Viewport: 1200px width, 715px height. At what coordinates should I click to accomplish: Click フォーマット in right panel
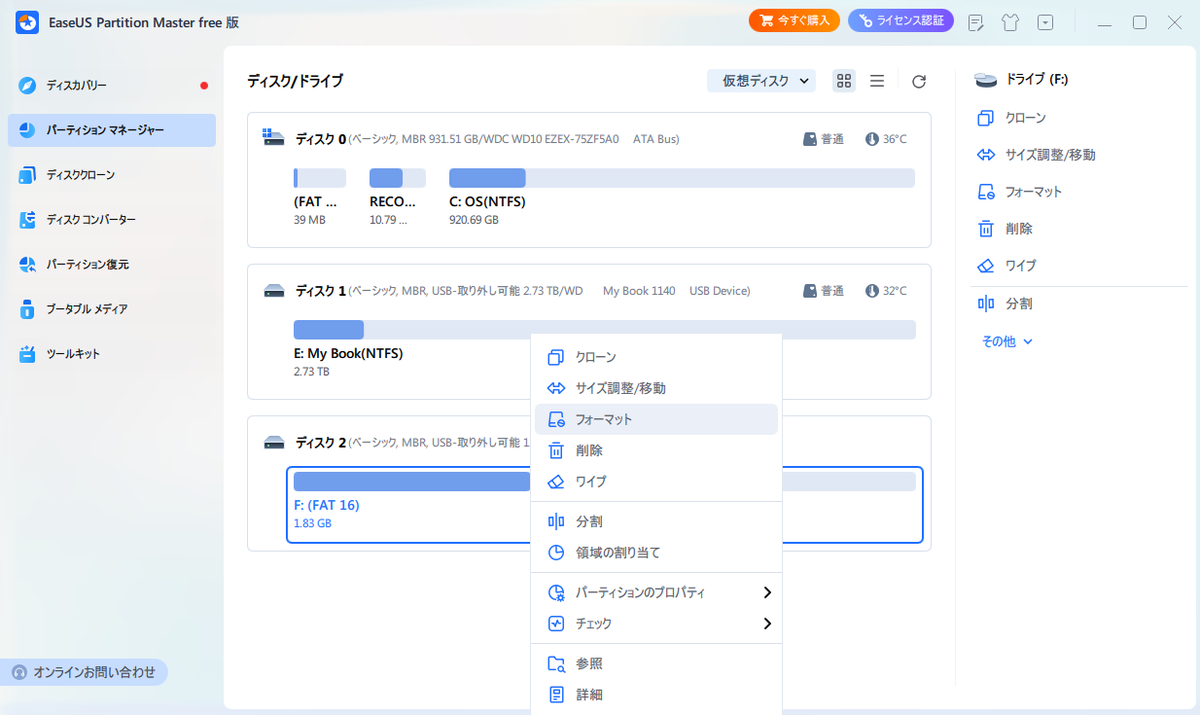pos(1020,192)
